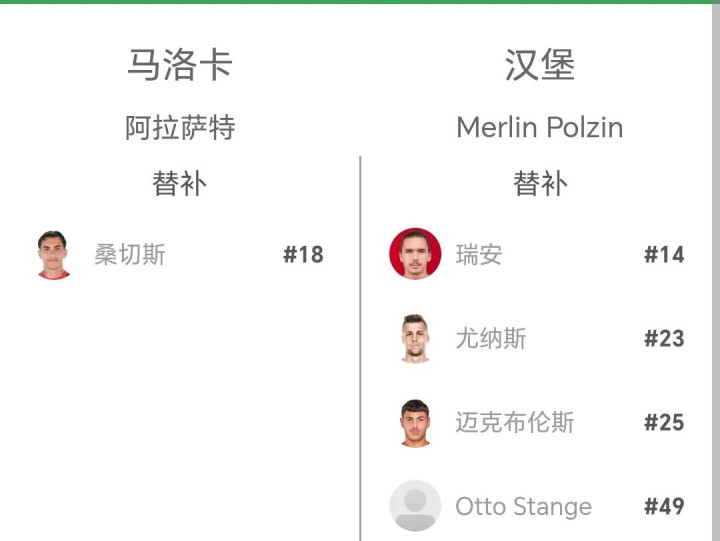Open coach 阿拉萨特 name

click(x=180, y=128)
